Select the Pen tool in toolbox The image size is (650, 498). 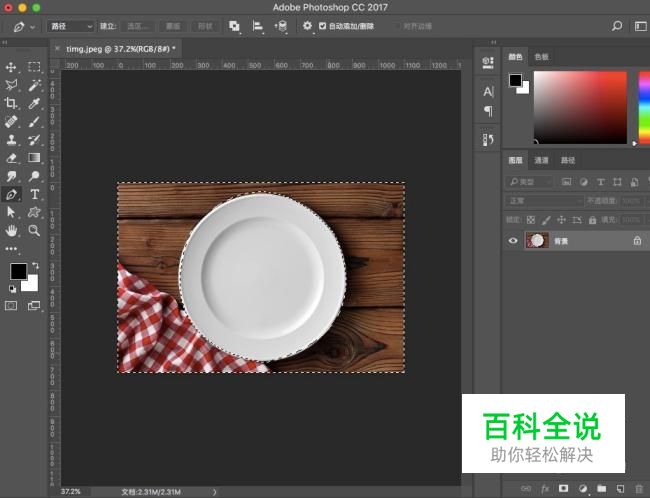tap(11, 194)
